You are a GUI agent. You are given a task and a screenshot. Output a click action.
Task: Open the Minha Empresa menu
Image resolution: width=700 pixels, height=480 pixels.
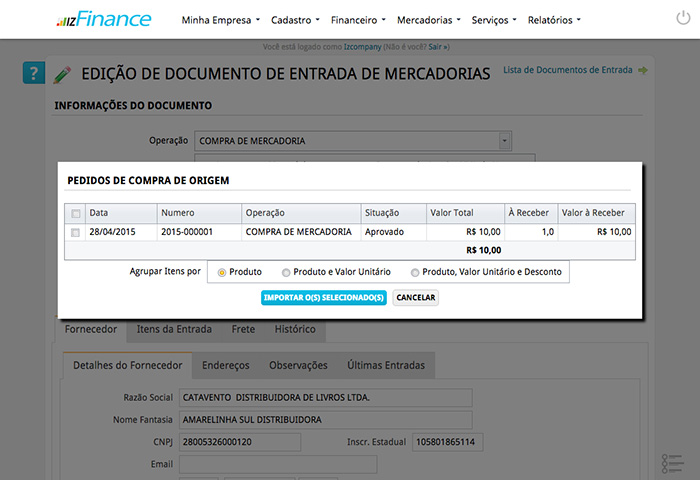click(220, 20)
